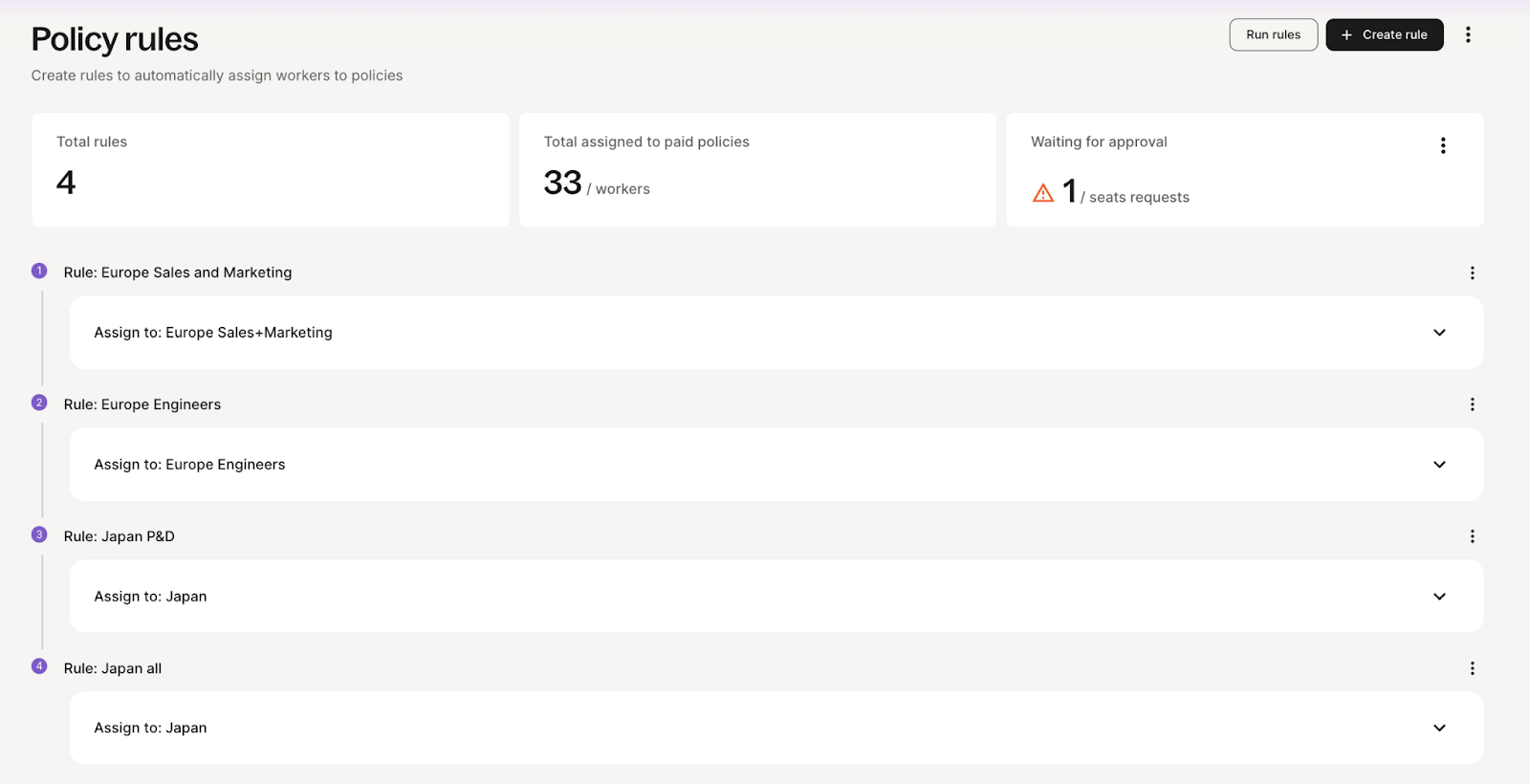The width and height of the screenshot is (1530, 784).
Task: Open options for Europe Sales and Marketing rule
Action: click(x=1472, y=272)
